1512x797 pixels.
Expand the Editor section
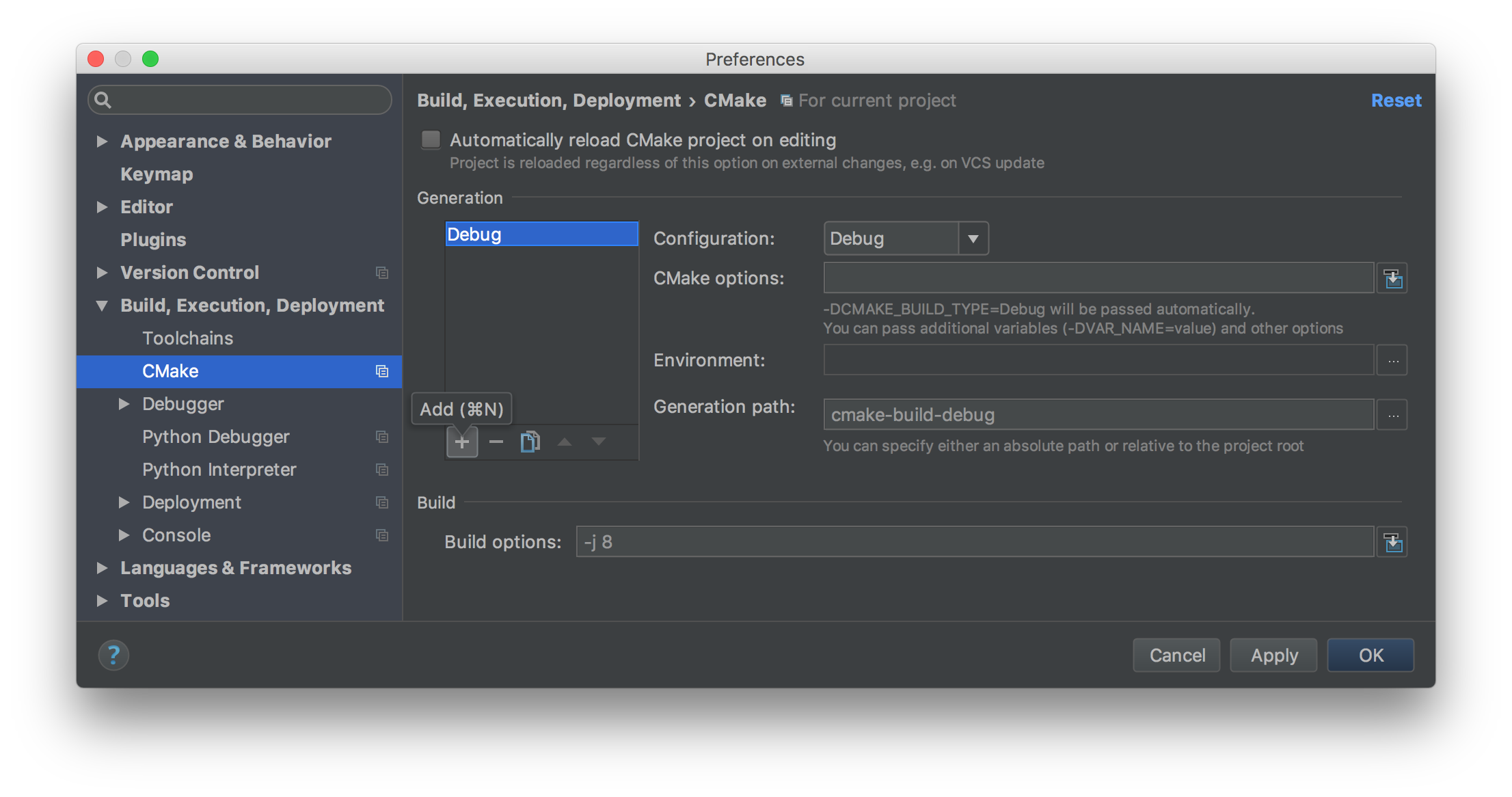[102, 207]
